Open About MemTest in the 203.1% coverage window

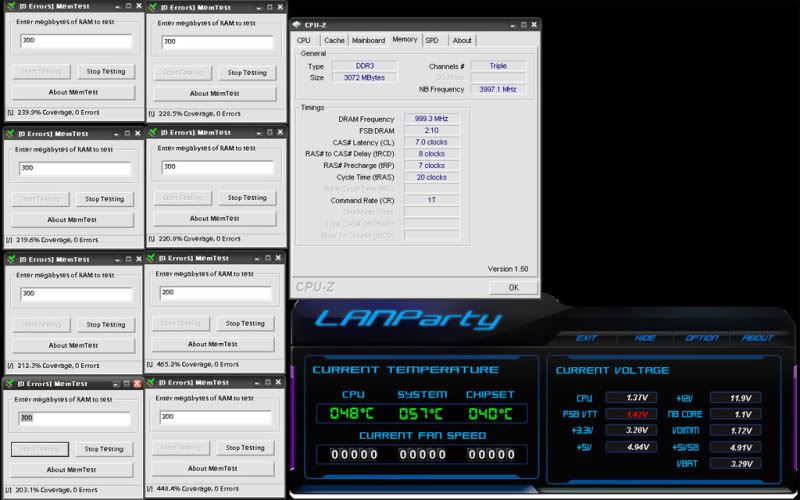[x=71, y=470]
